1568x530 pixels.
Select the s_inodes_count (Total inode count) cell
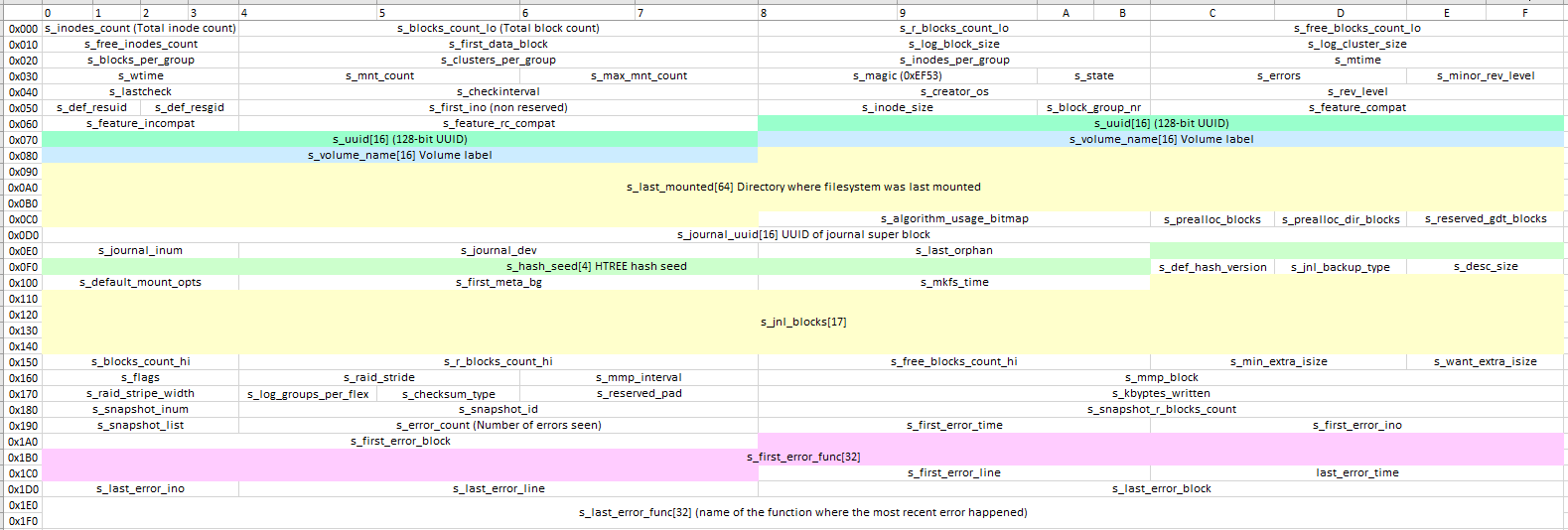(x=140, y=28)
